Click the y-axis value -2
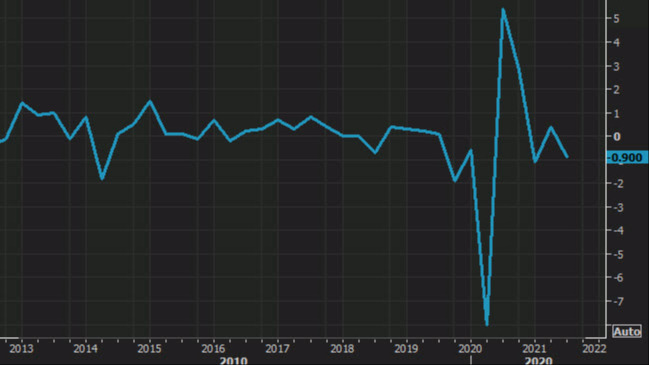This screenshot has height=365, width=649. (x=618, y=184)
